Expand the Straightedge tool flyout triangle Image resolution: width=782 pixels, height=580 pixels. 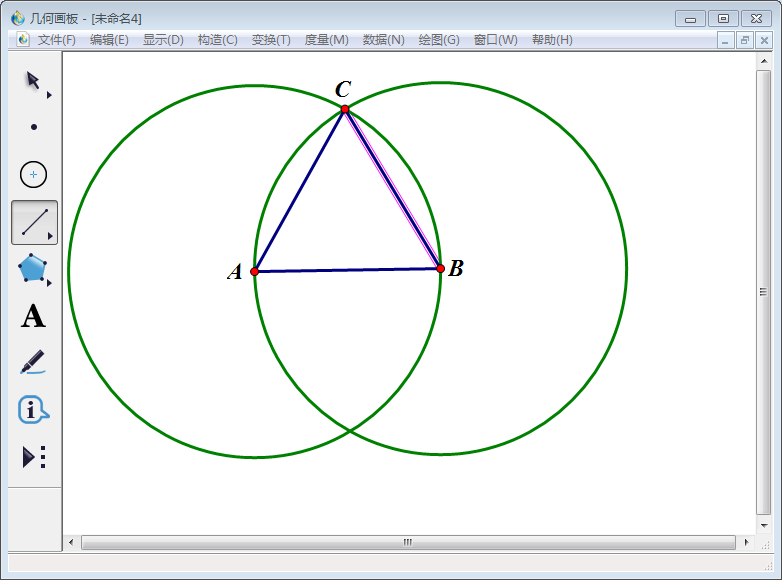pos(50,237)
